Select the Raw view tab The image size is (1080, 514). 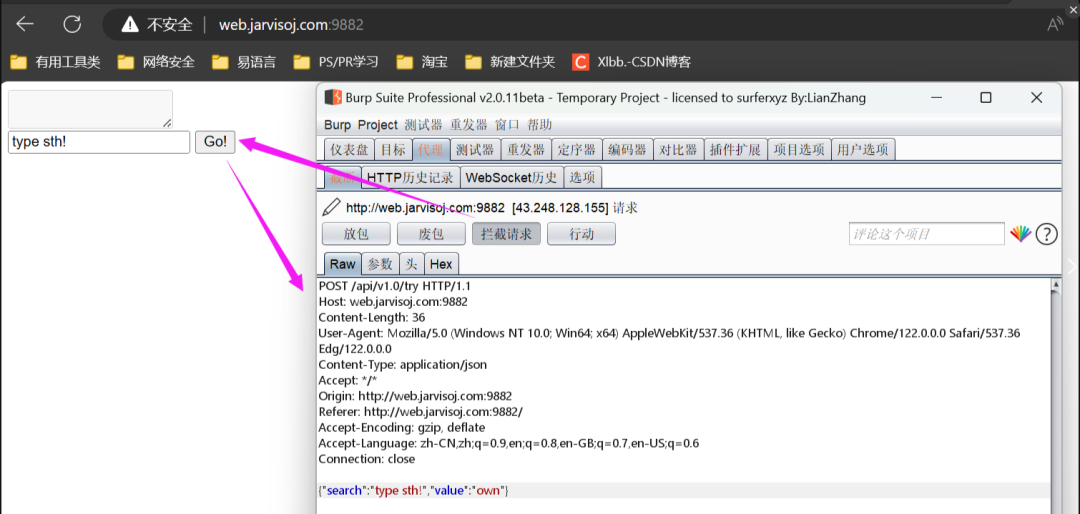[342, 264]
